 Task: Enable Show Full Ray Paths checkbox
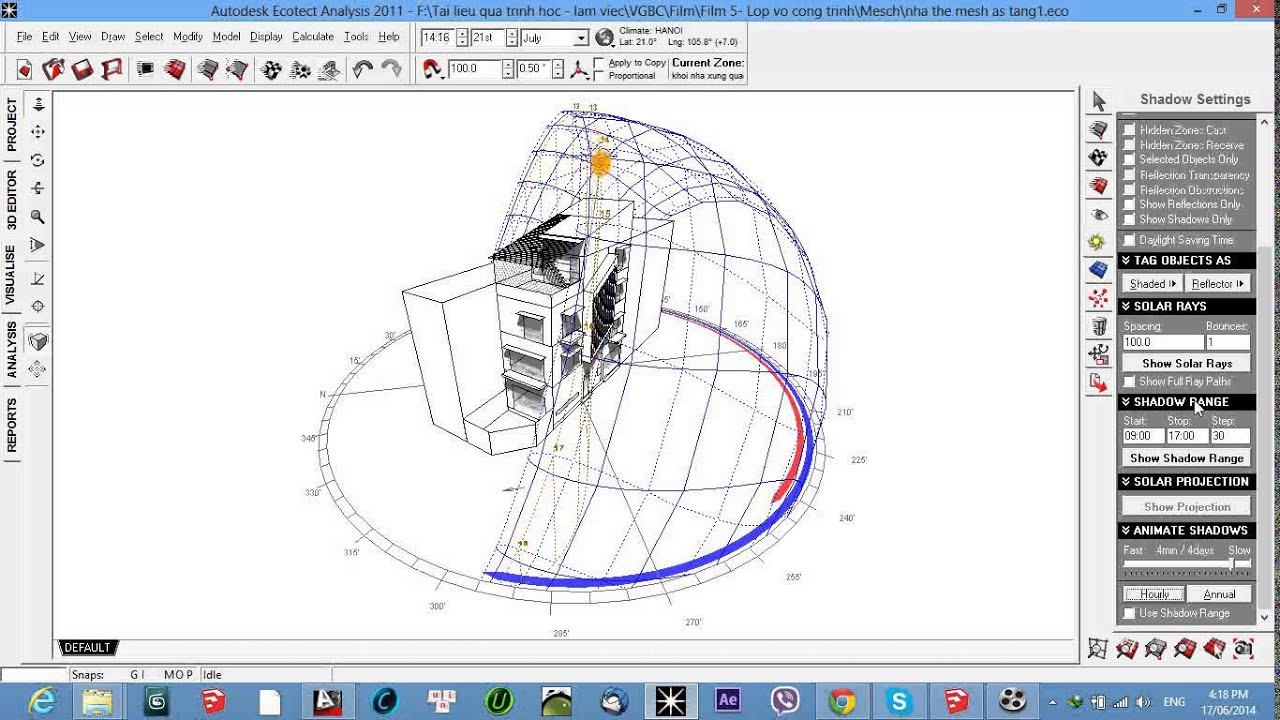[x=1130, y=382]
